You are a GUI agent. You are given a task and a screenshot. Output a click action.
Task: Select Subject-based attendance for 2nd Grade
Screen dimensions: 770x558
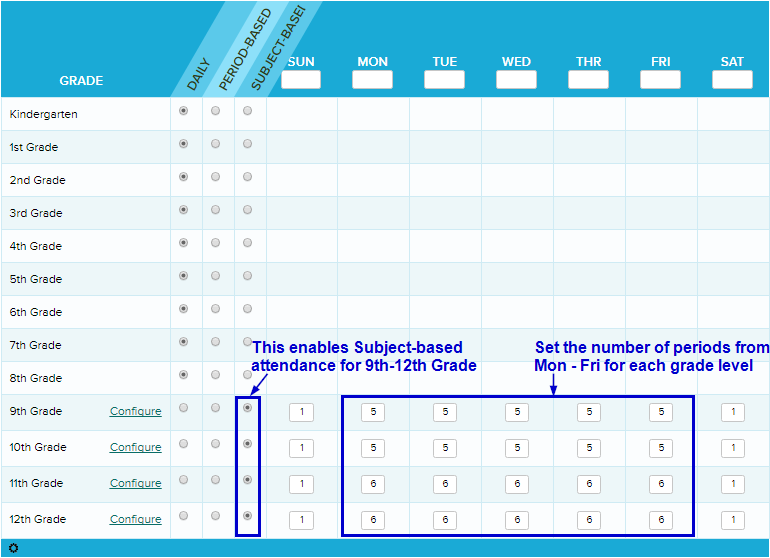coord(248,176)
